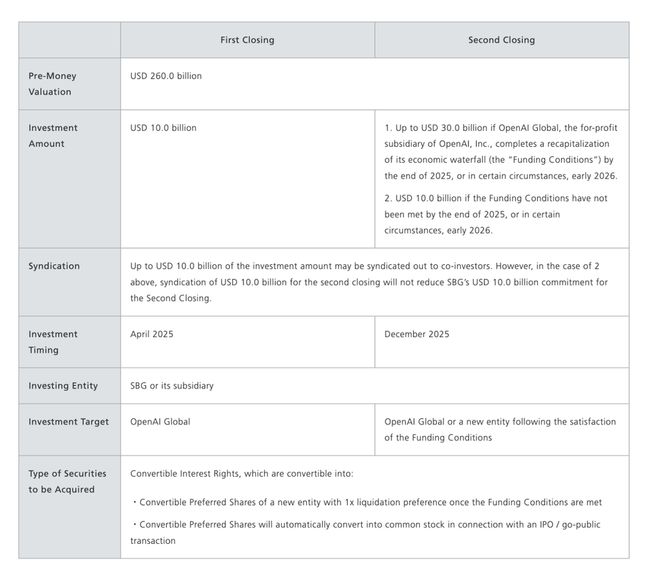Image resolution: width=660 pixels, height=575 pixels.
Task: Click the bullet about 1x liquidation preference
Action: coord(366,502)
